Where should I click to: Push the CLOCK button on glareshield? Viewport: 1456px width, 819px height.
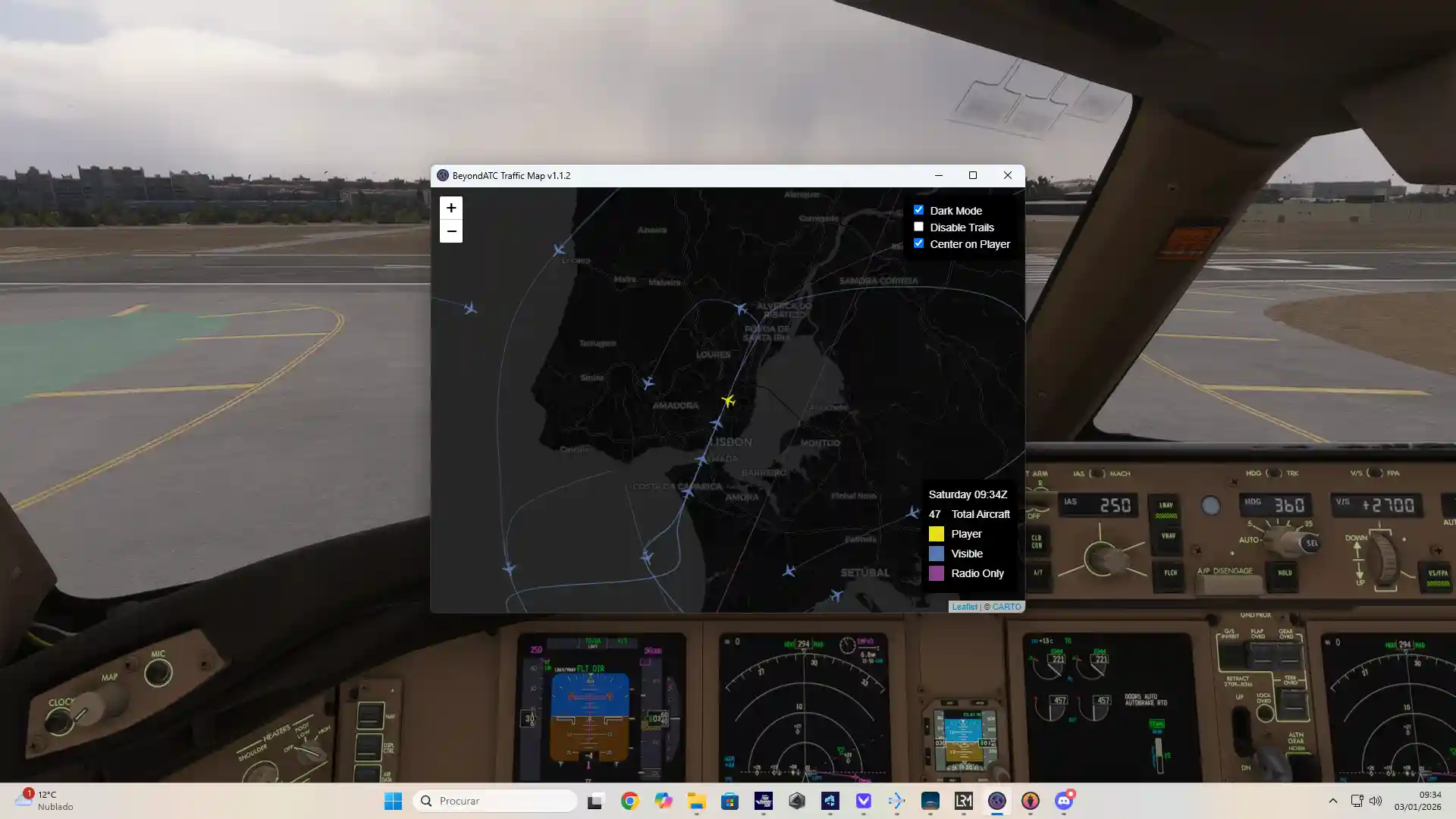coord(58,721)
